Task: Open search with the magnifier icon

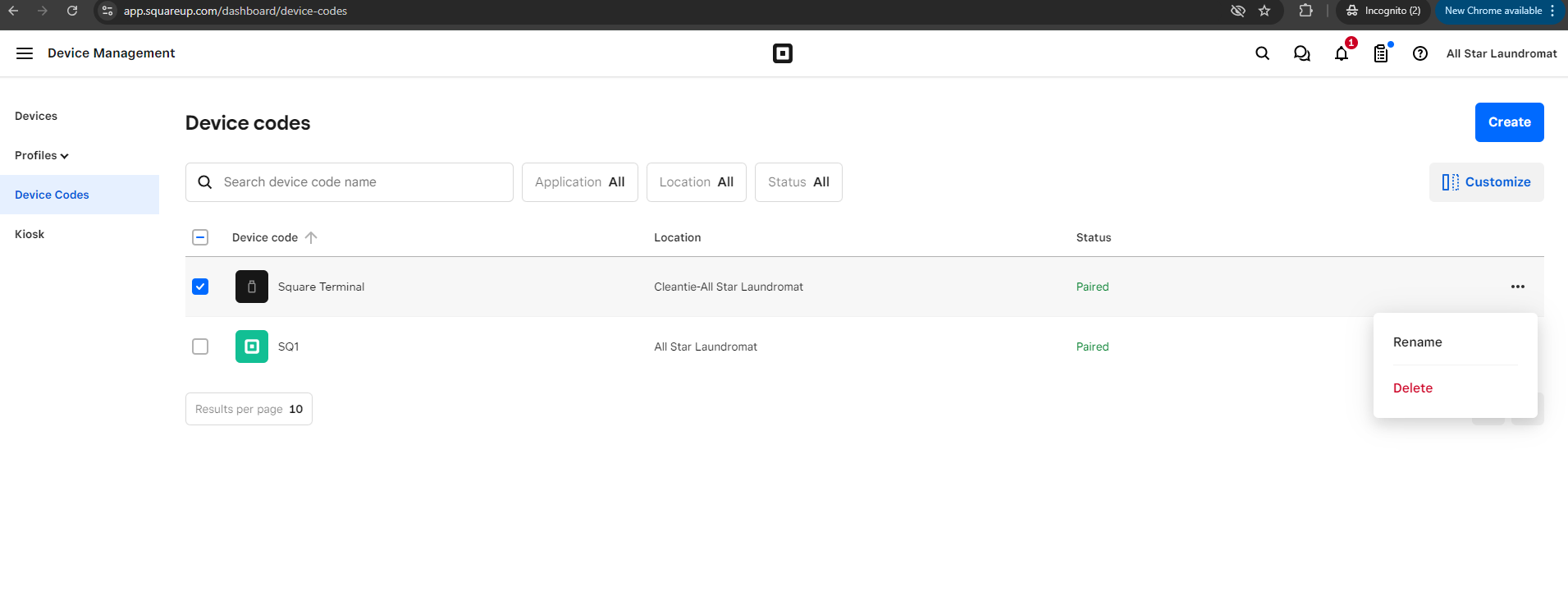Action: pos(1262,53)
